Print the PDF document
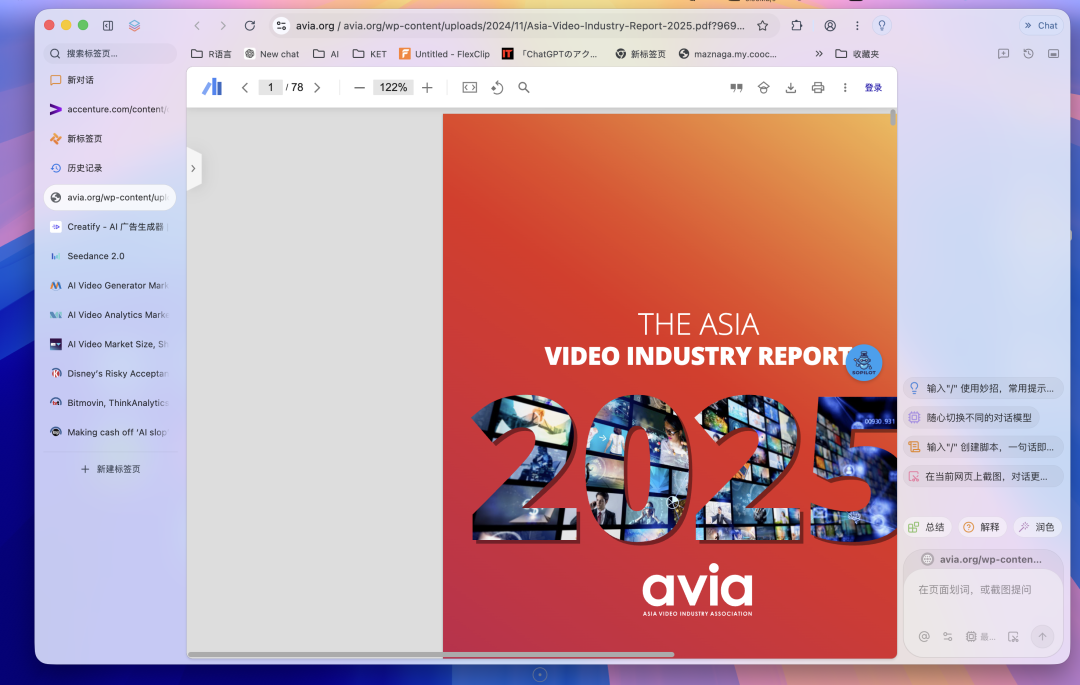Screen dimensions: 1080x685 pos(818,87)
